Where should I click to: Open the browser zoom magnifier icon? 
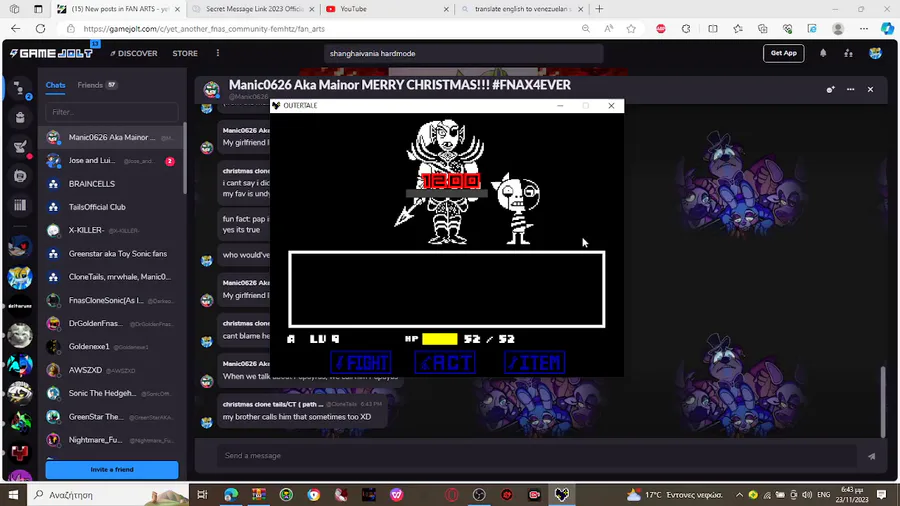click(x=585, y=29)
